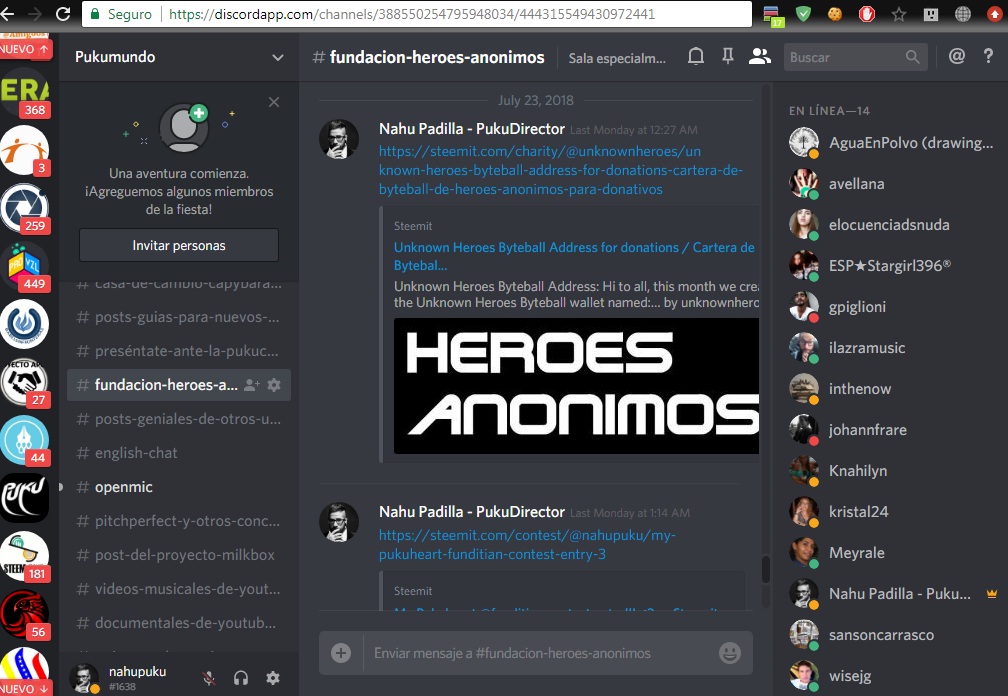
Task: Open steemit charity unknownheroes link
Action: point(561,170)
